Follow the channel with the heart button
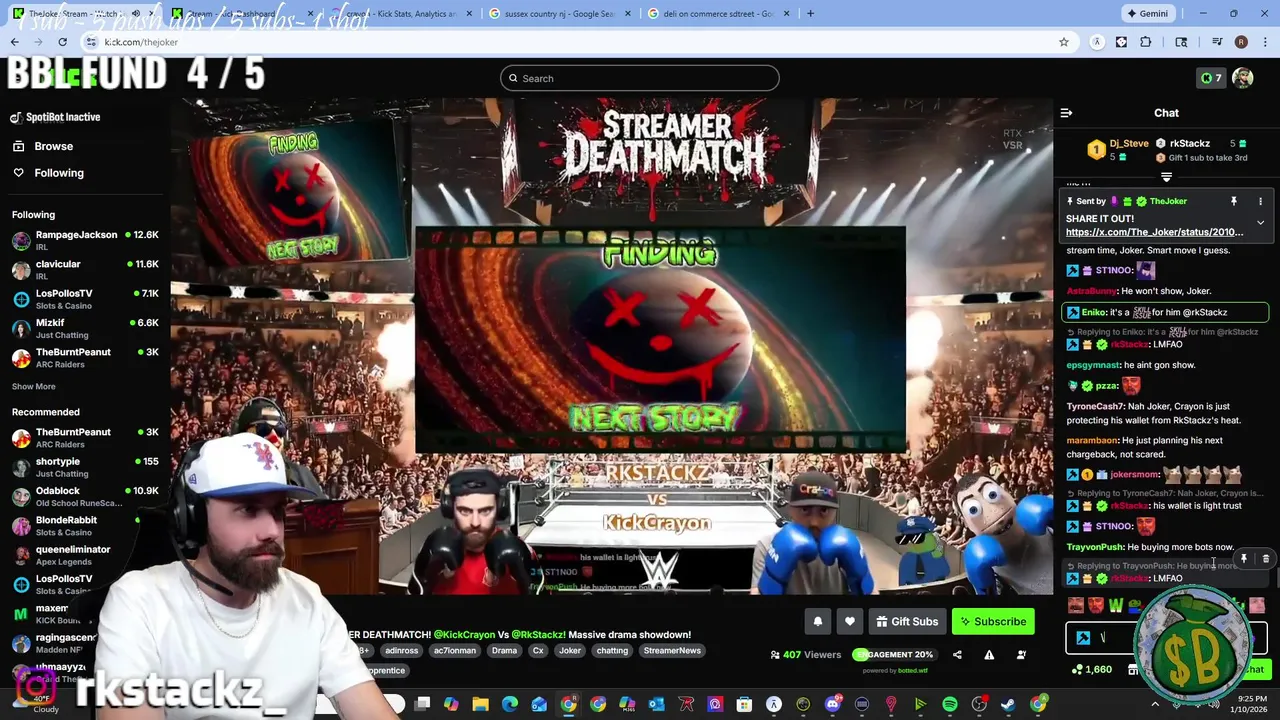Image resolution: width=1280 pixels, height=720 pixels. pos(850,622)
